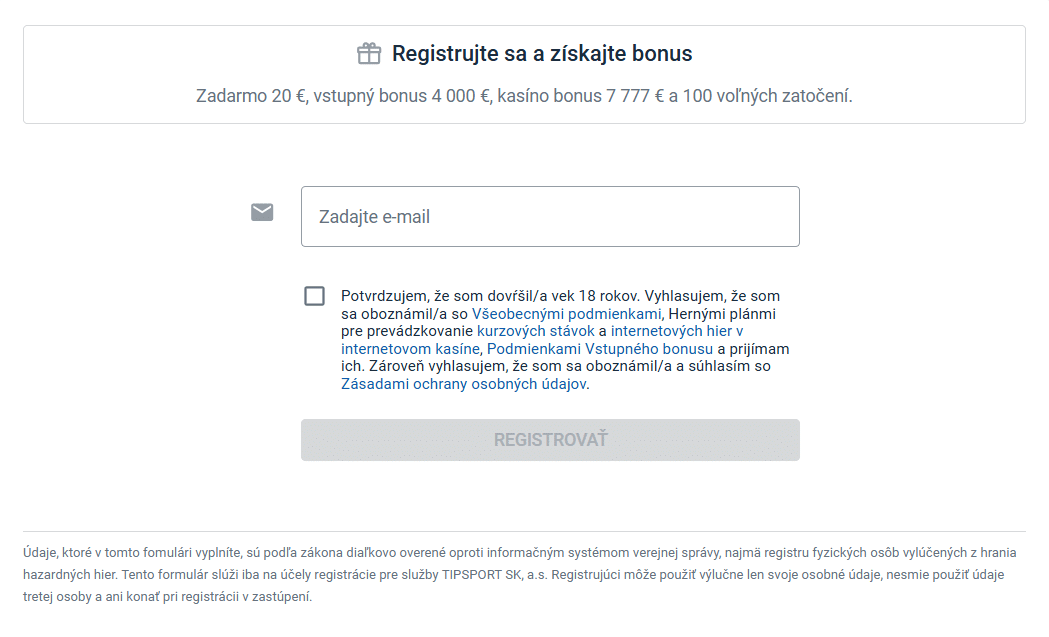
Task: Click the "Registrujte sa a získajte bonus" heading
Action: (542, 54)
